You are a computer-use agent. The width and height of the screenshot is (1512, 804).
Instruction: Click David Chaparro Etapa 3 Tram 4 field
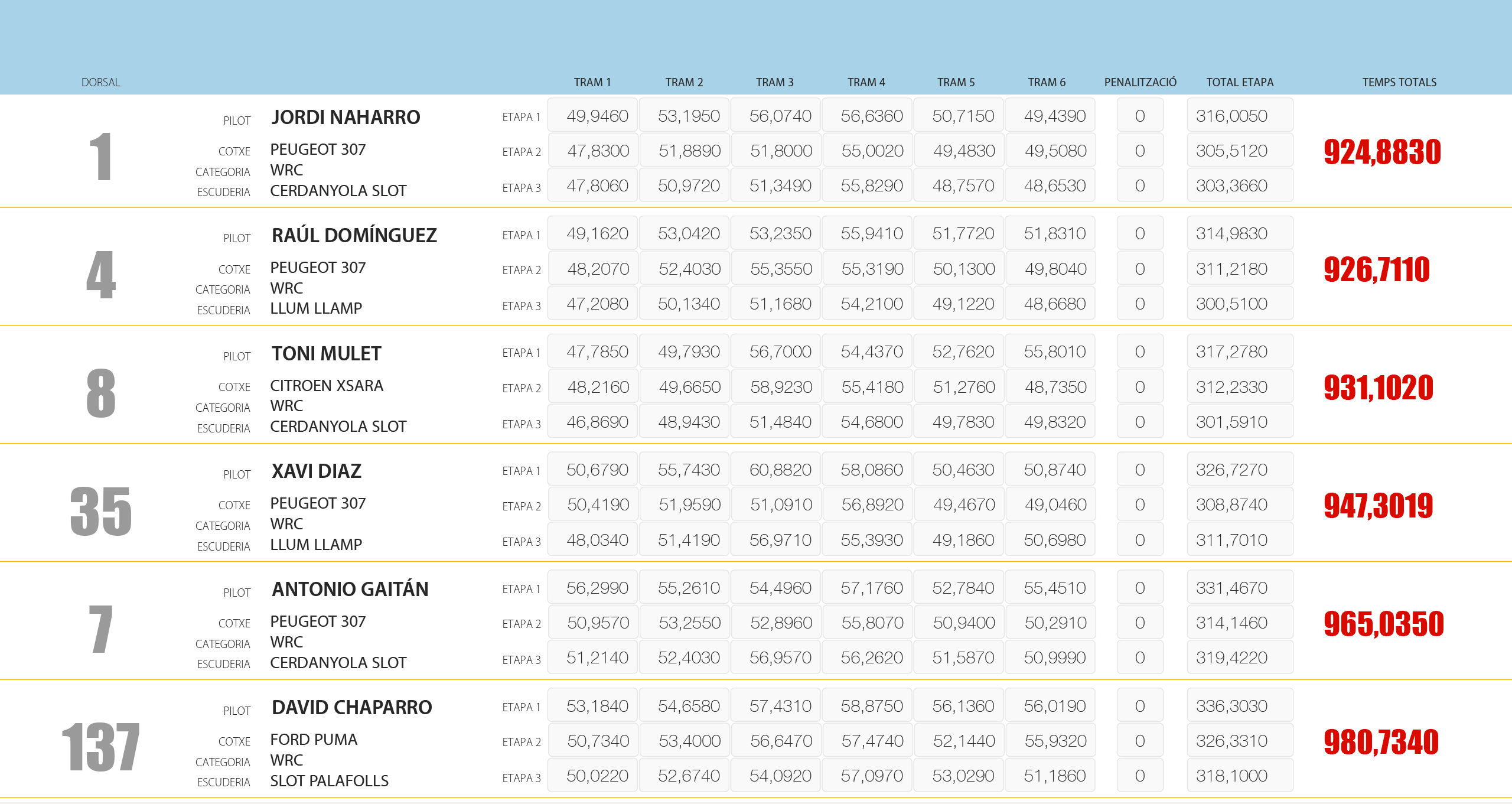tap(866, 776)
